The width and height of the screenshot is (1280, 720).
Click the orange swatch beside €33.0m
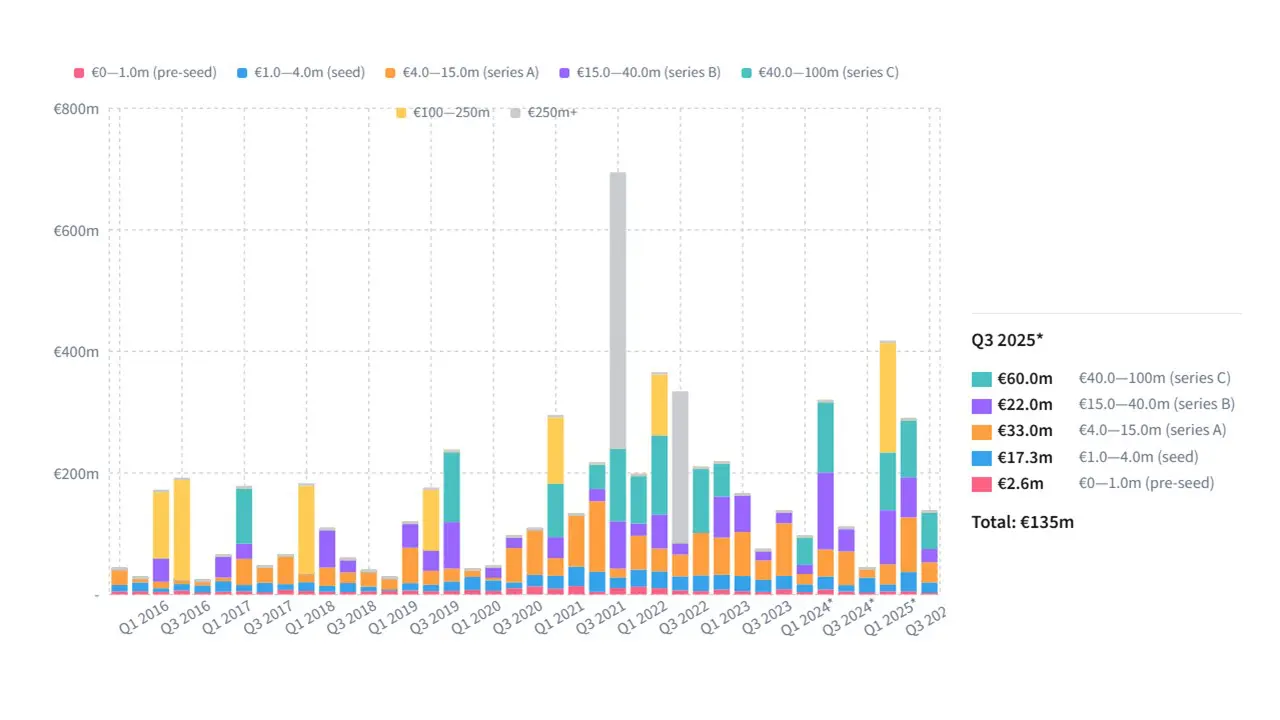tap(982, 431)
